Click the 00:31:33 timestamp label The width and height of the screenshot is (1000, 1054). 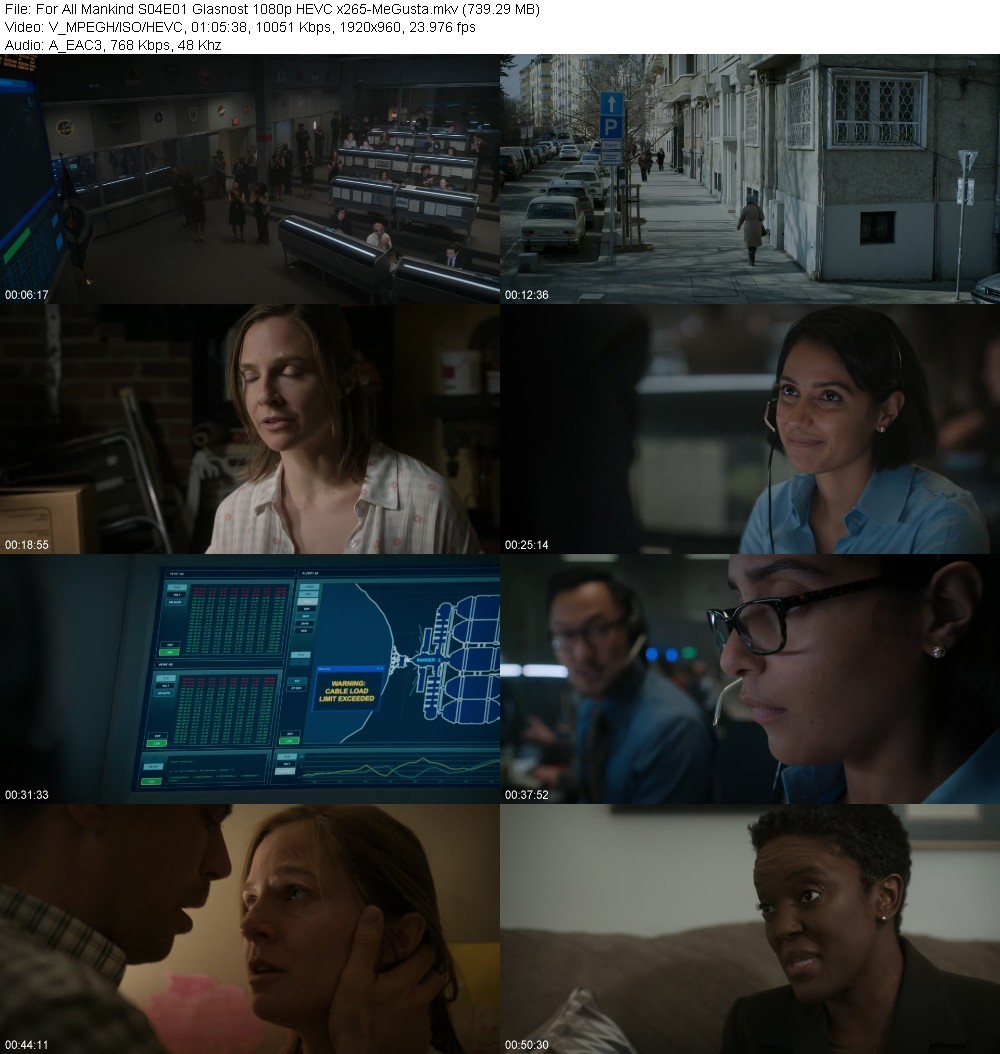pos(27,795)
